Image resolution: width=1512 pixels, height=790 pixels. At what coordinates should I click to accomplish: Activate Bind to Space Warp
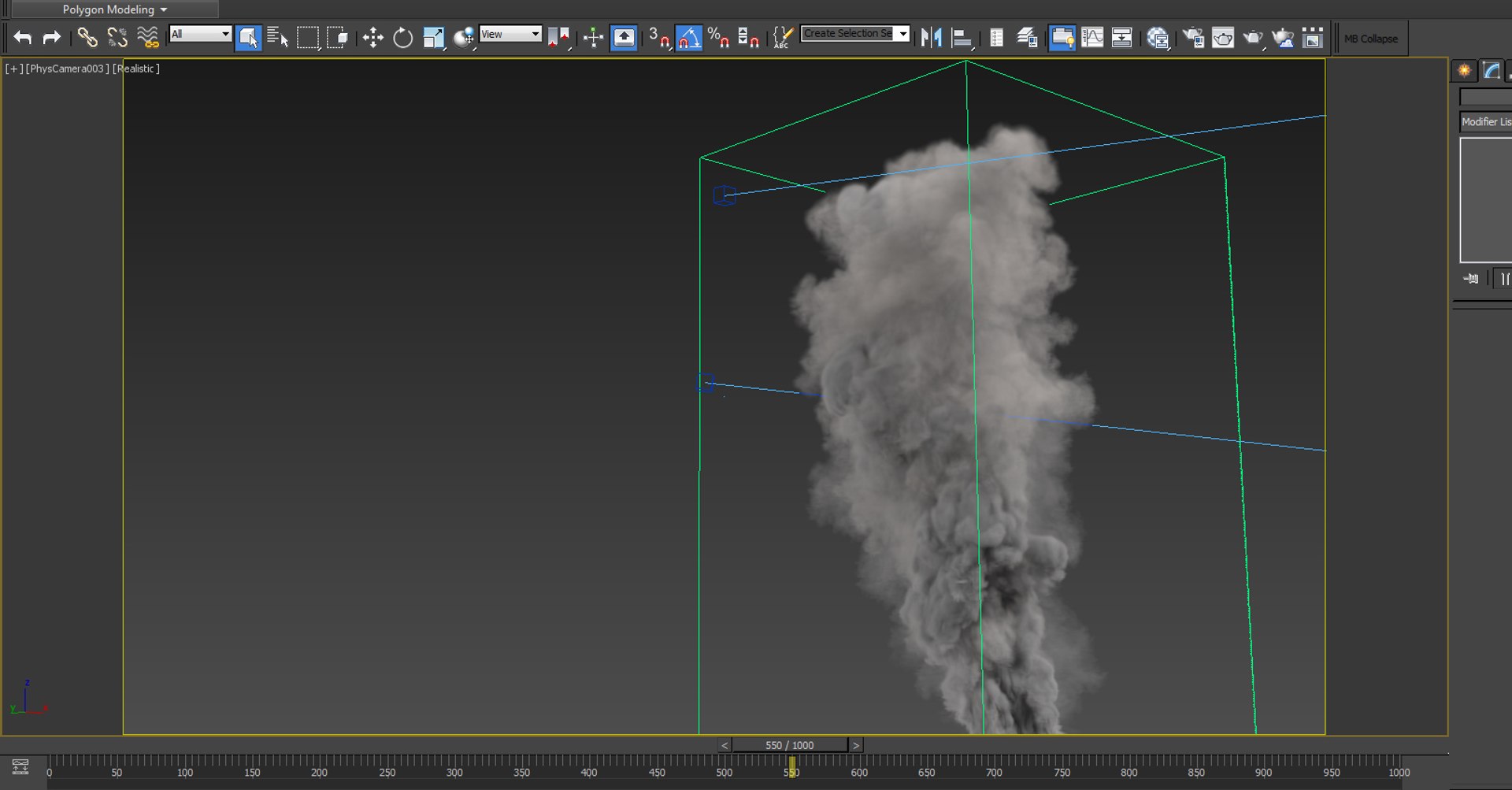coord(147,38)
